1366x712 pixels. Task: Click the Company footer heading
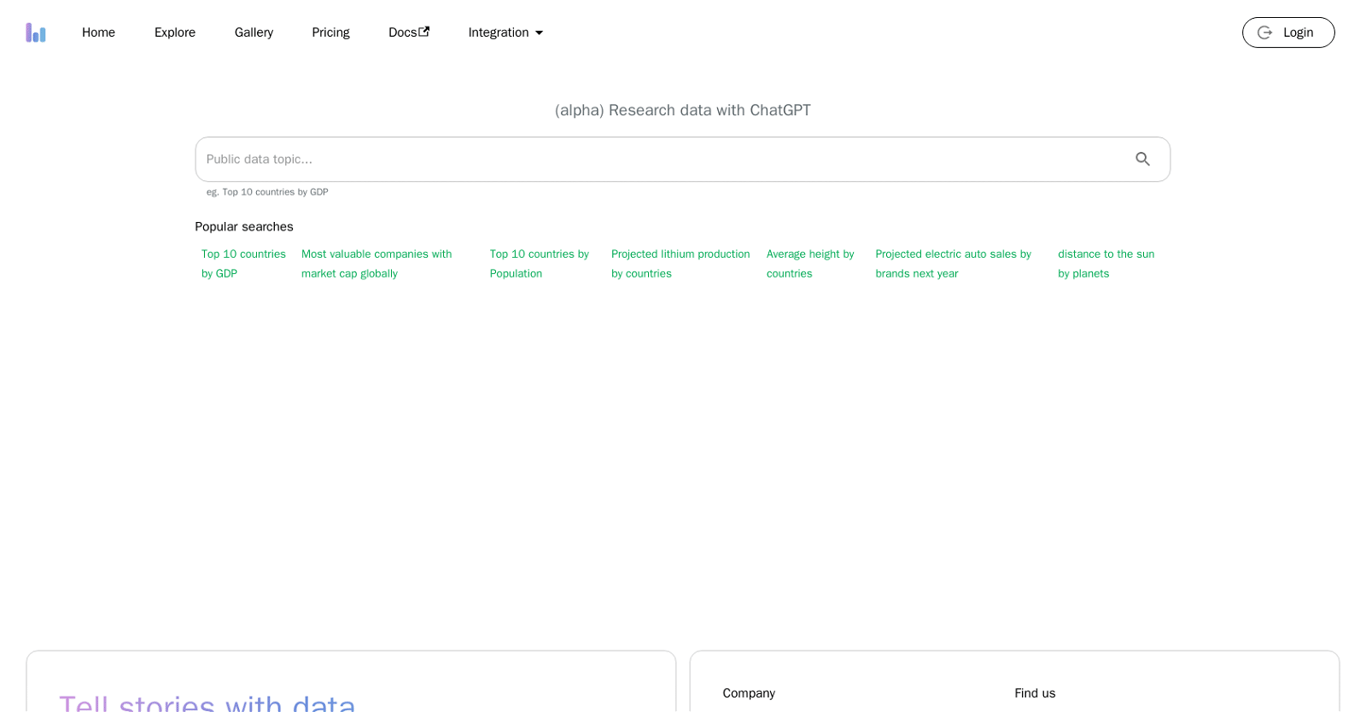[749, 693]
